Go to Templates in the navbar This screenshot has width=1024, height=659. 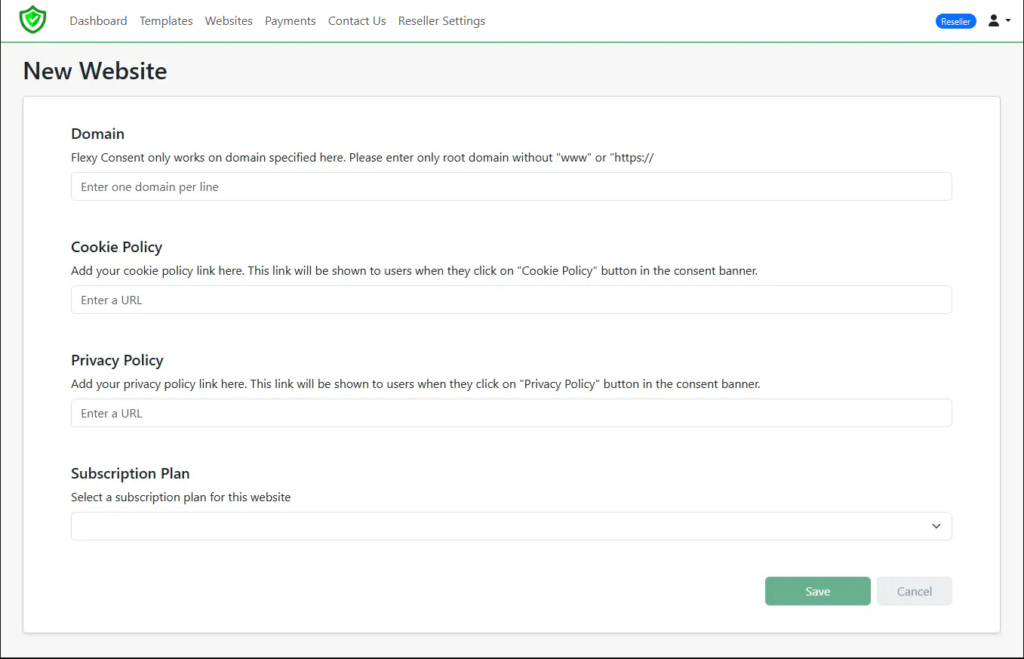166,21
